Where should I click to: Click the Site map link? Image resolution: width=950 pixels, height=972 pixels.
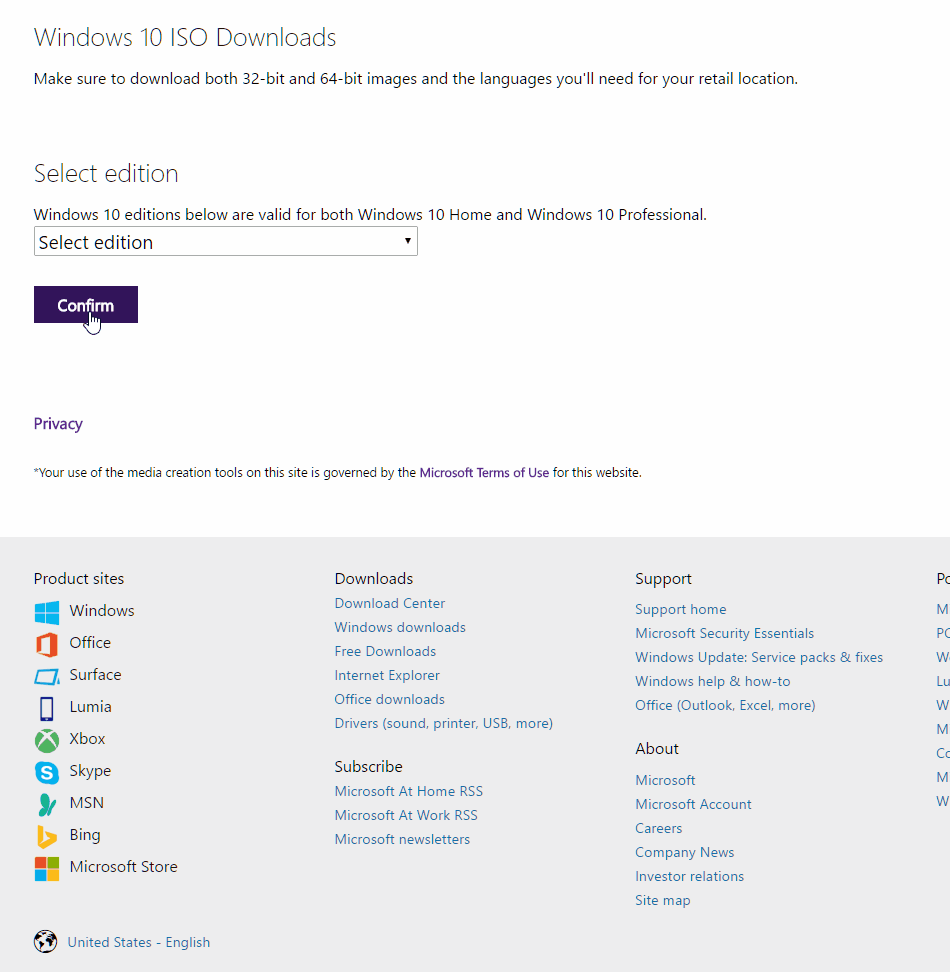coord(662,900)
